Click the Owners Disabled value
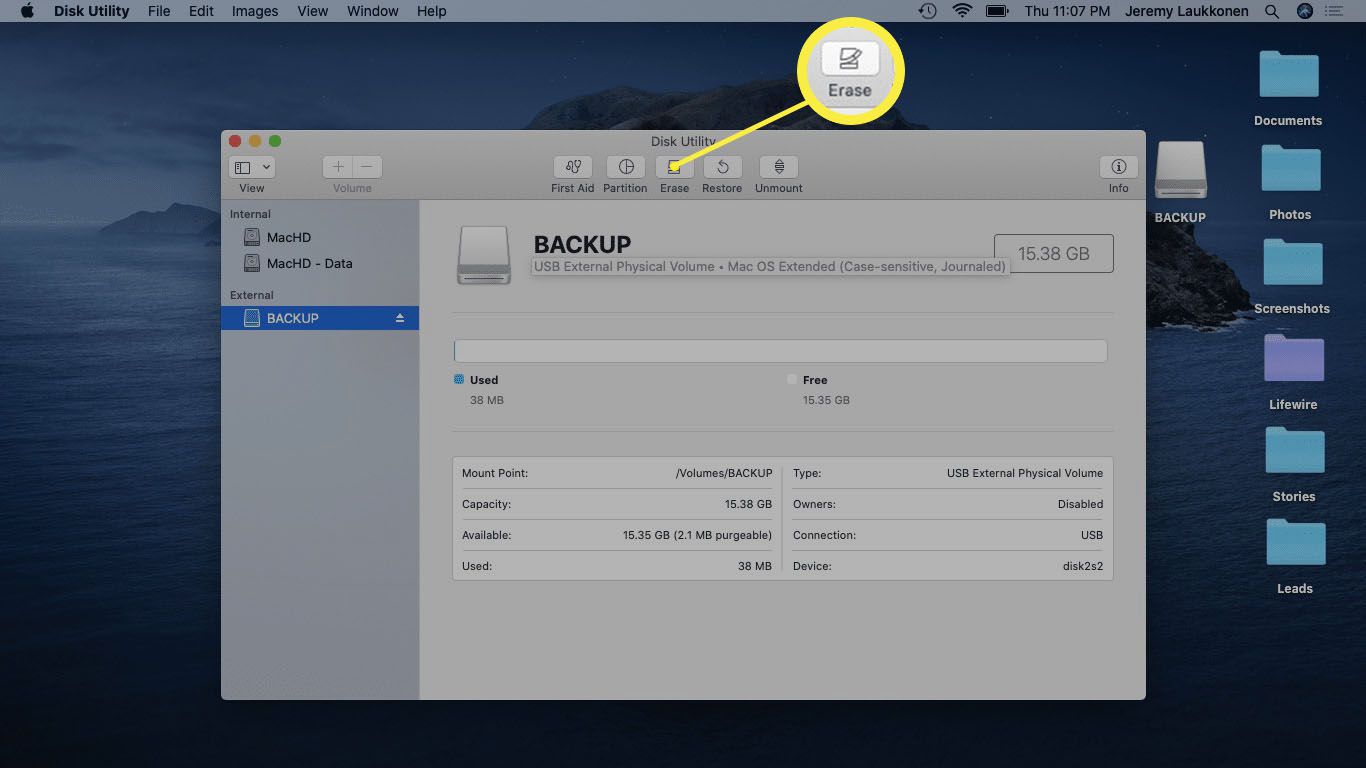The width and height of the screenshot is (1366, 768). tap(1080, 504)
